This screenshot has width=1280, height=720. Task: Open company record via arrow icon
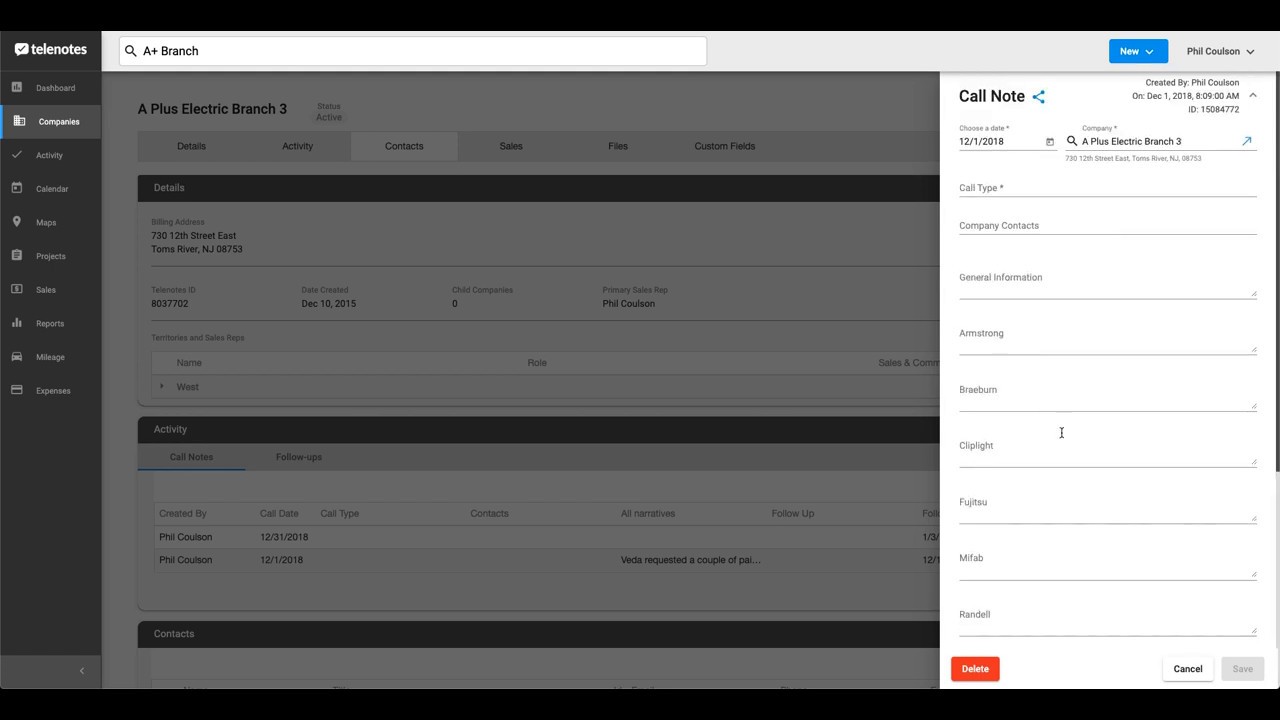click(x=1247, y=141)
